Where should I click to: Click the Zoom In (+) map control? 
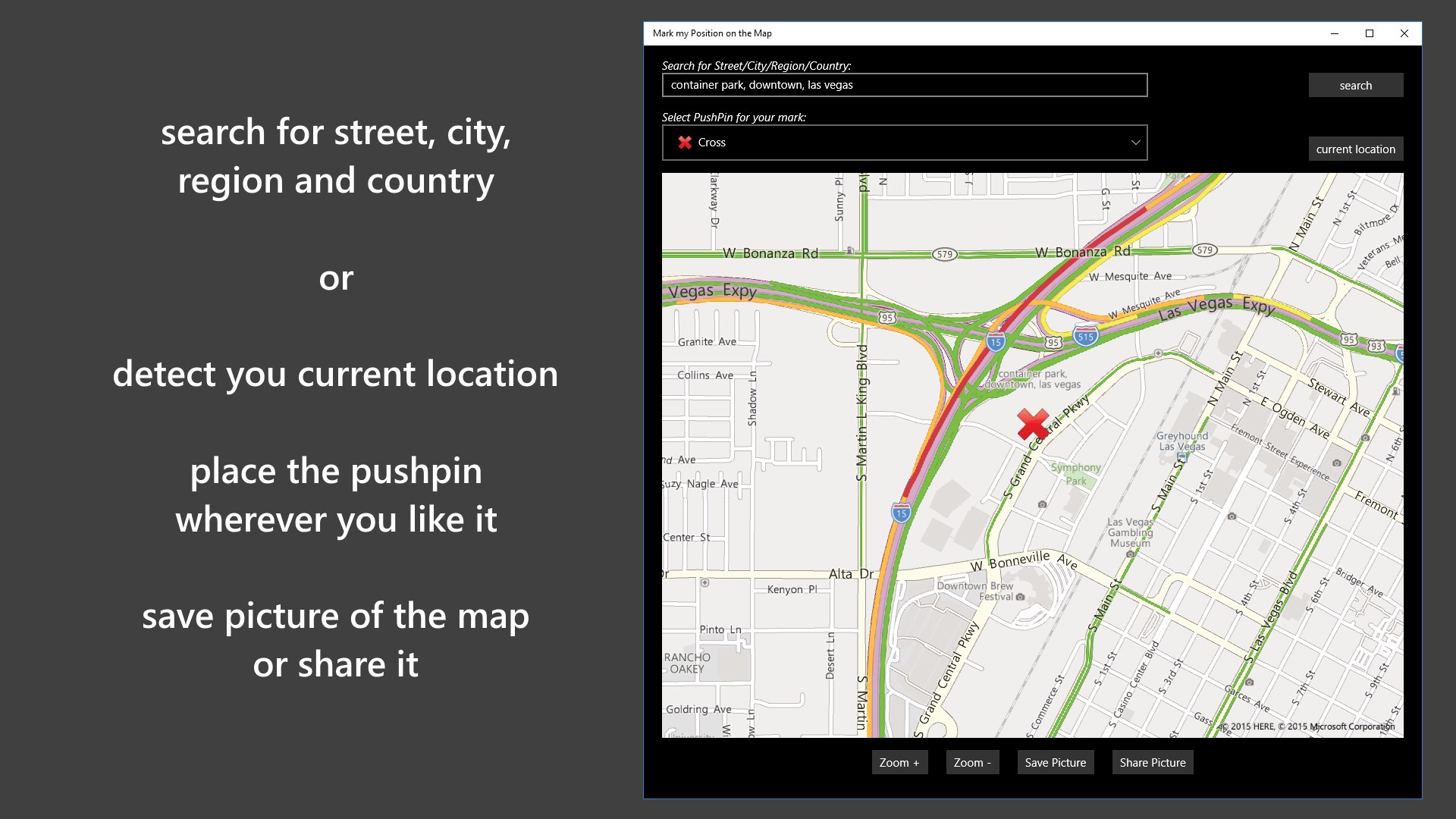(898, 762)
